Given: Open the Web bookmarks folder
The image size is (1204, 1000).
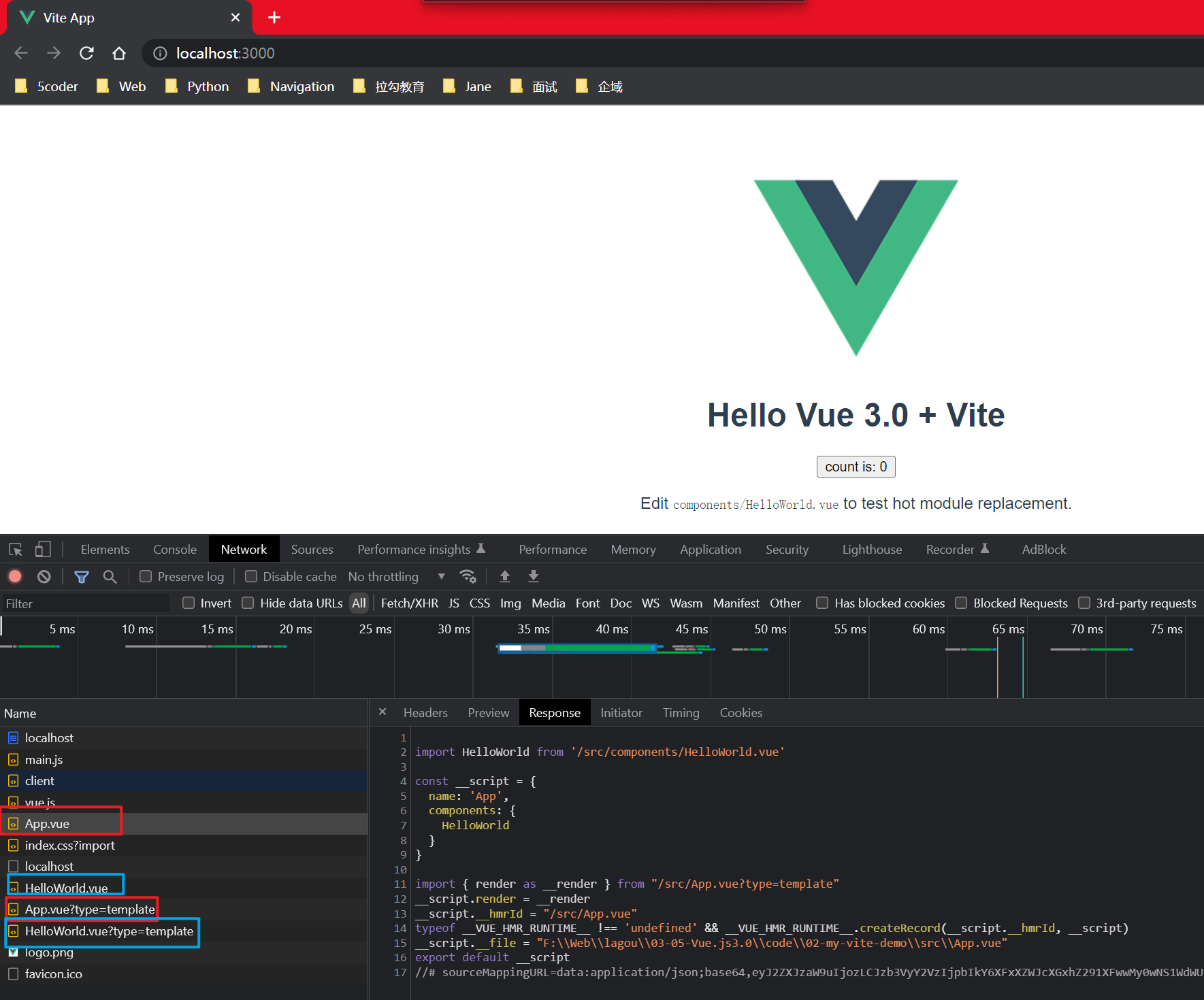Looking at the screenshot, I should click(x=121, y=86).
